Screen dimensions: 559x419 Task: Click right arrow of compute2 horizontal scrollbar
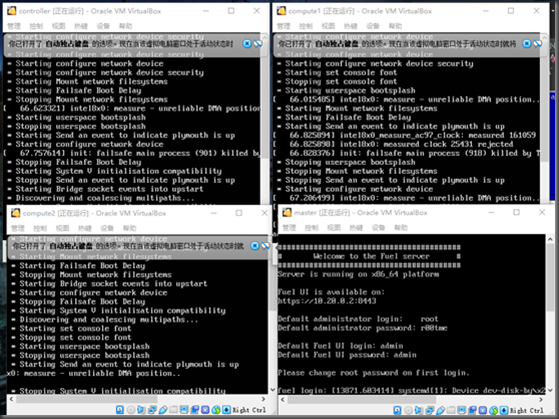pos(263,399)
